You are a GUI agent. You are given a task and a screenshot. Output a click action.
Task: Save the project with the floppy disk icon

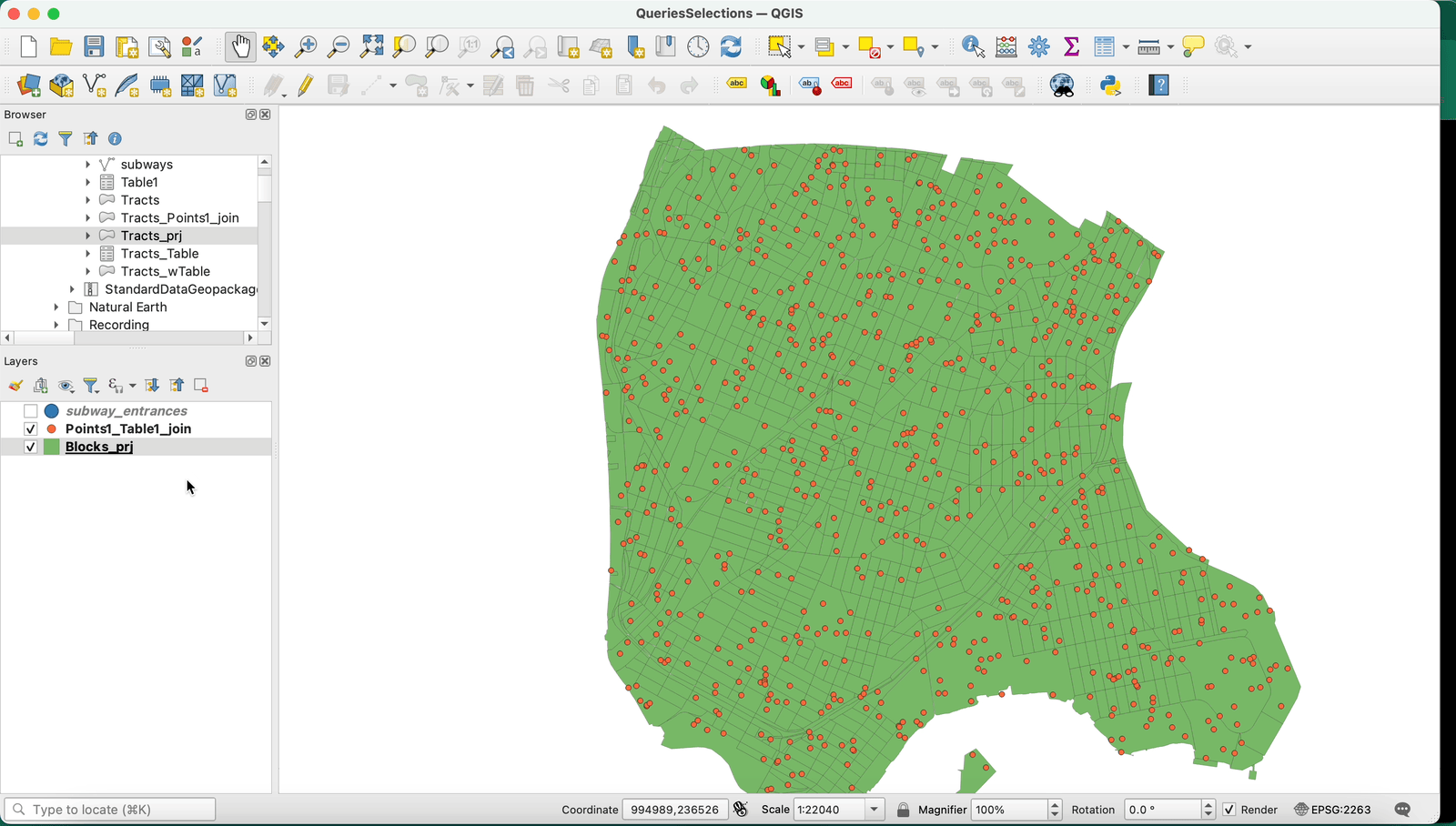(94, 46)
